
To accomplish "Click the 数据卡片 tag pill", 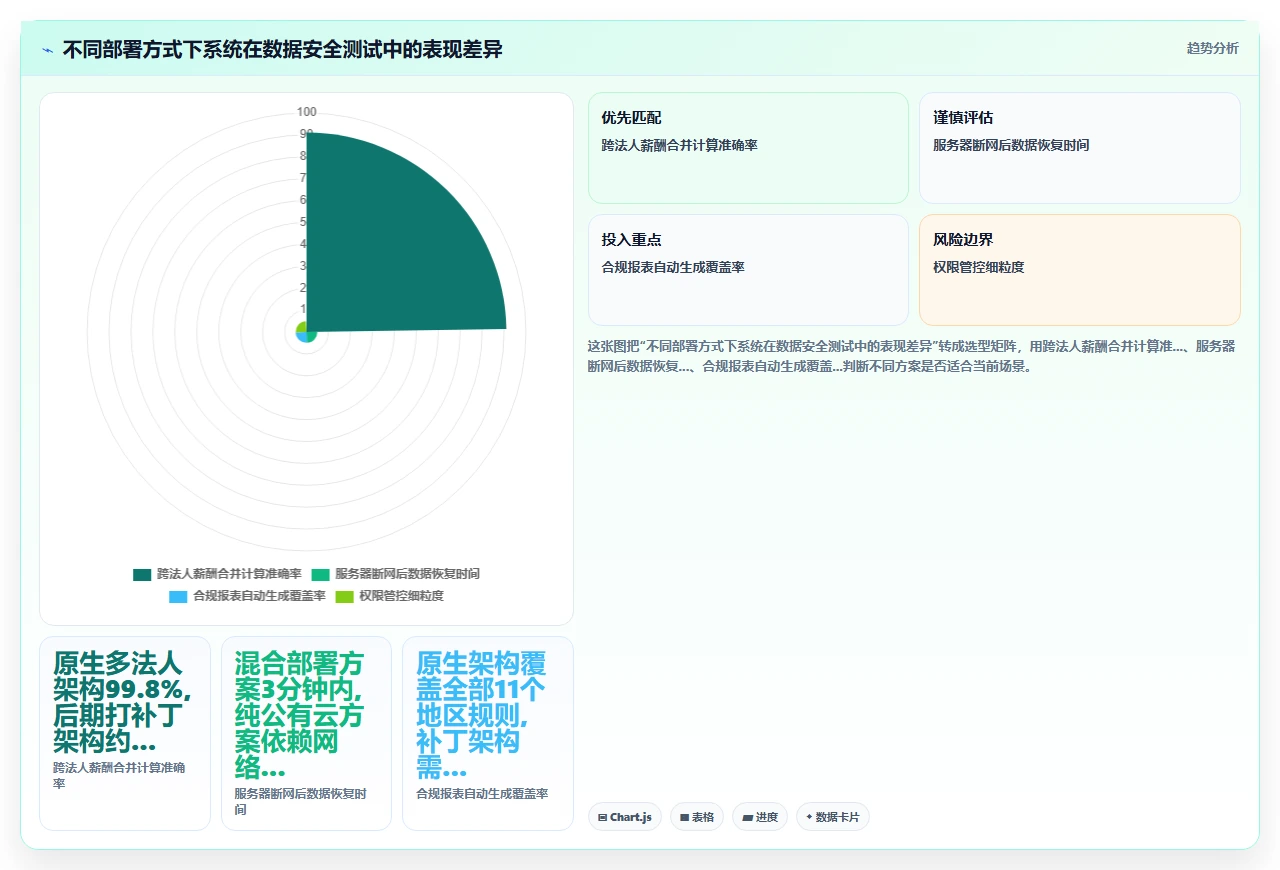I will 833,817.
